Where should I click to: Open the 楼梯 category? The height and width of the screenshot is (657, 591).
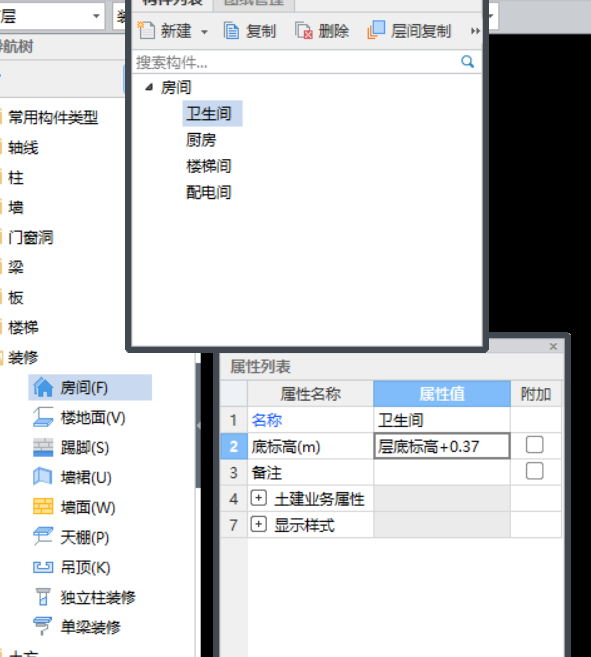23,327
